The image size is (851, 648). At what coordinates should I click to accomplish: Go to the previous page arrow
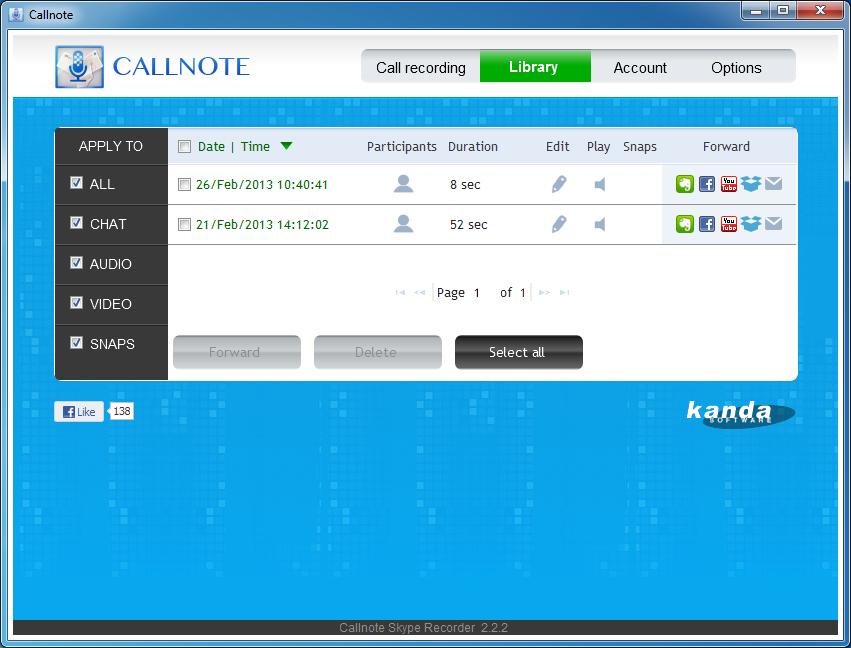(419, 293)
